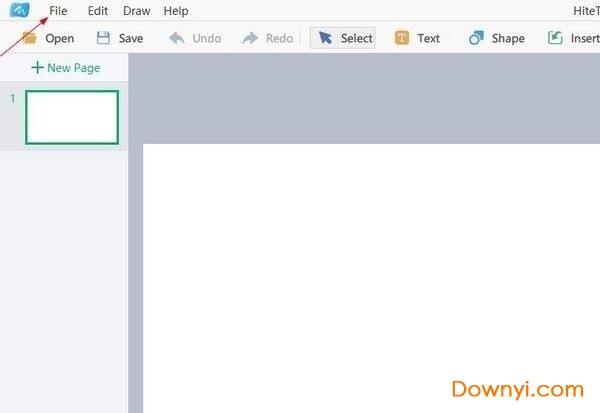Viewport: 600px width, 413px height.
Task: Click the HiteT window title text
Action: 583,11
